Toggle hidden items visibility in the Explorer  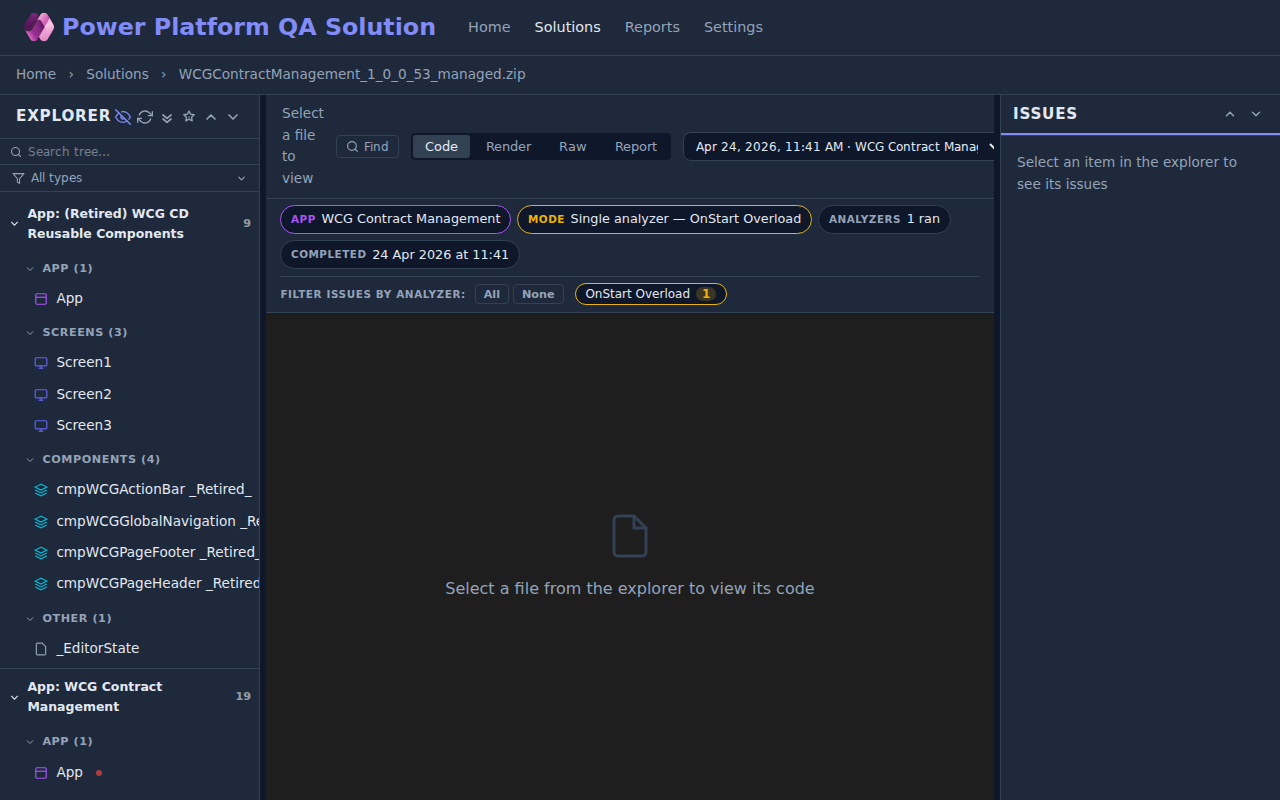tap(123, 117)
